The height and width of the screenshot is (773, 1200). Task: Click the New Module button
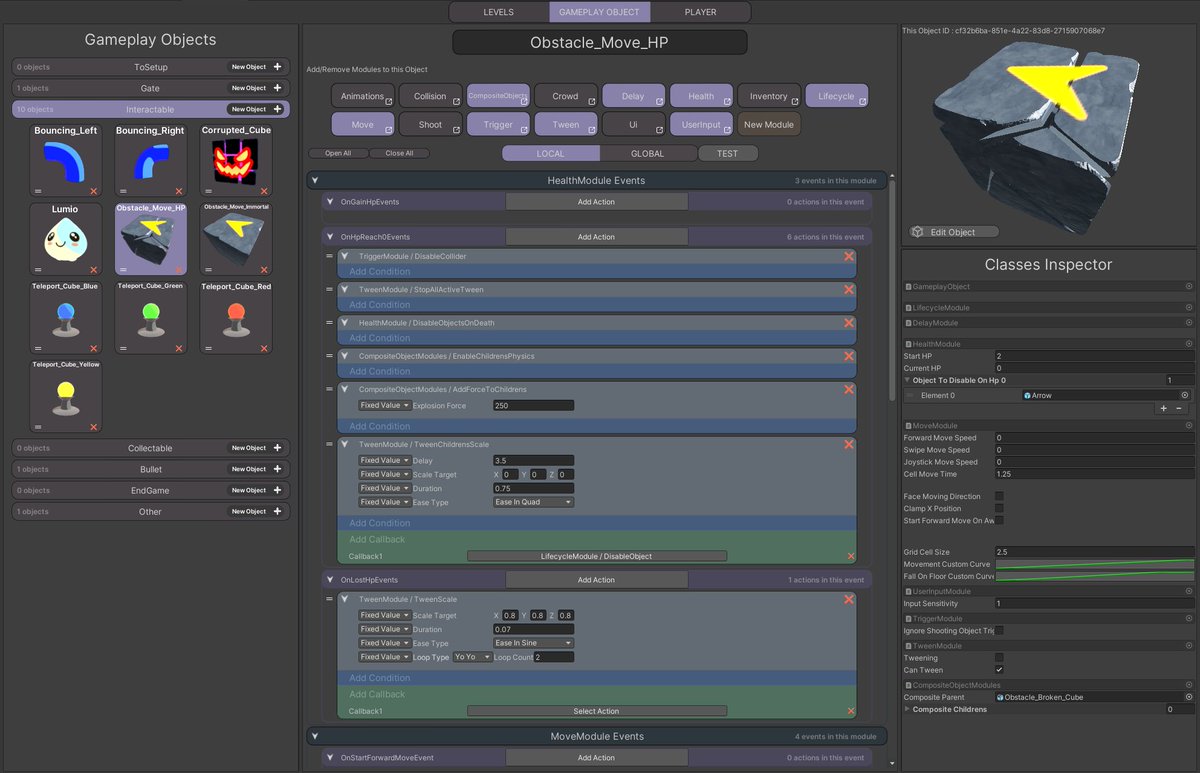tap(768, 125)
